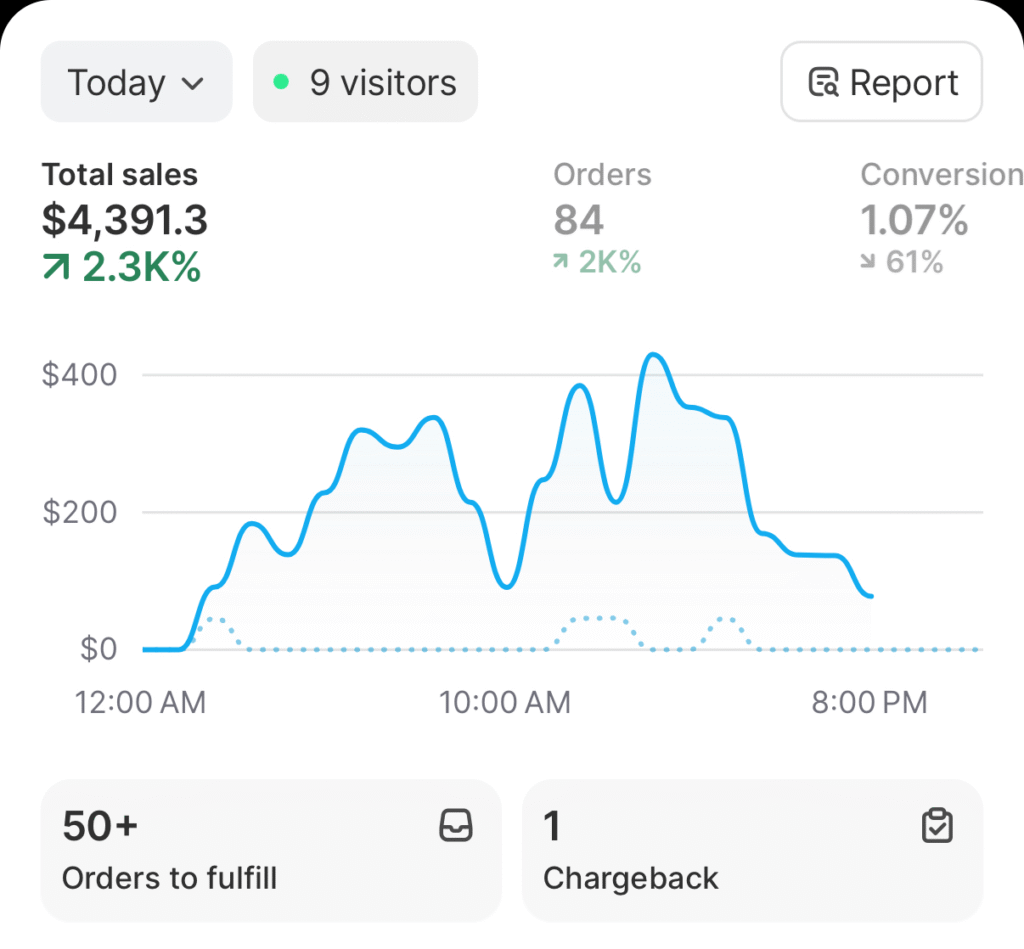This screenshot has width=1024, height=949.
Task: Click the $400 gridline label
Action: click(79, 375)
